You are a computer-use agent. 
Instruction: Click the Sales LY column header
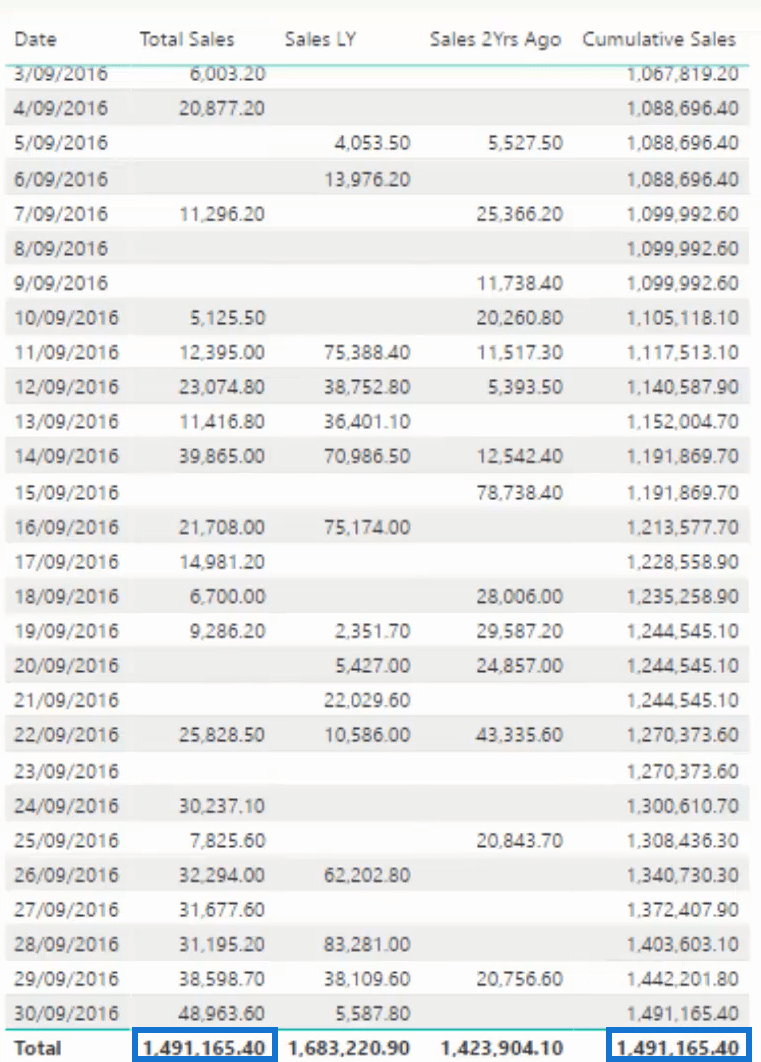tap(320, 39)
